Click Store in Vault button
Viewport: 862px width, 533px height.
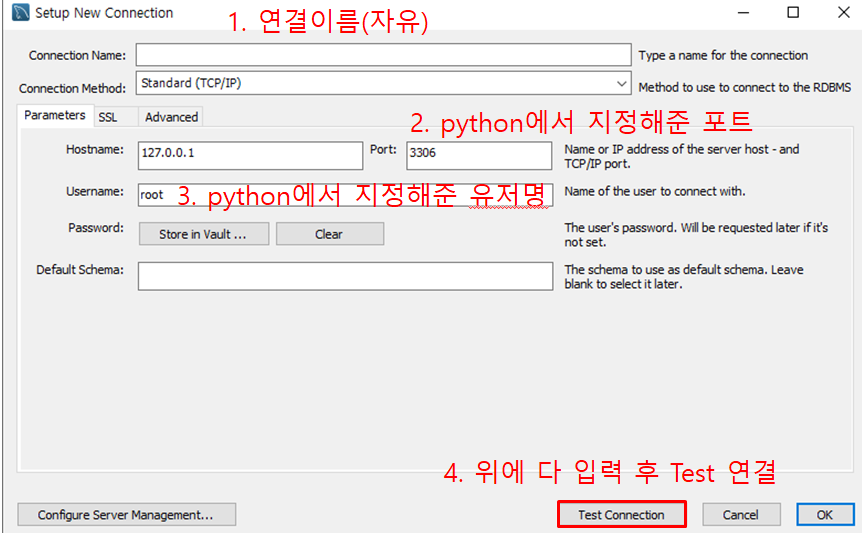[x=203, y=234]
